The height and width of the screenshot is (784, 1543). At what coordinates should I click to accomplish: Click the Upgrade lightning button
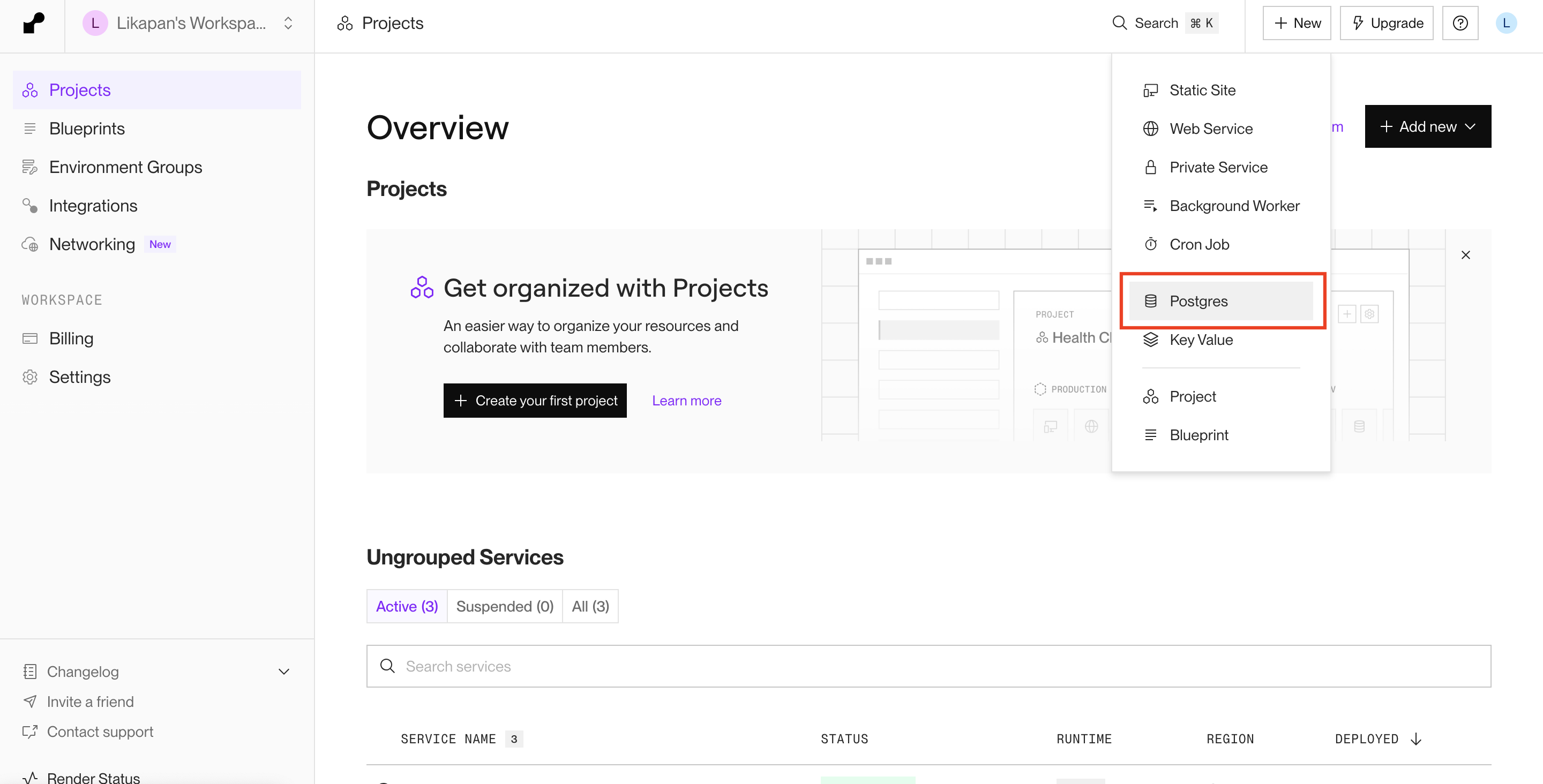pos(1386,22)
